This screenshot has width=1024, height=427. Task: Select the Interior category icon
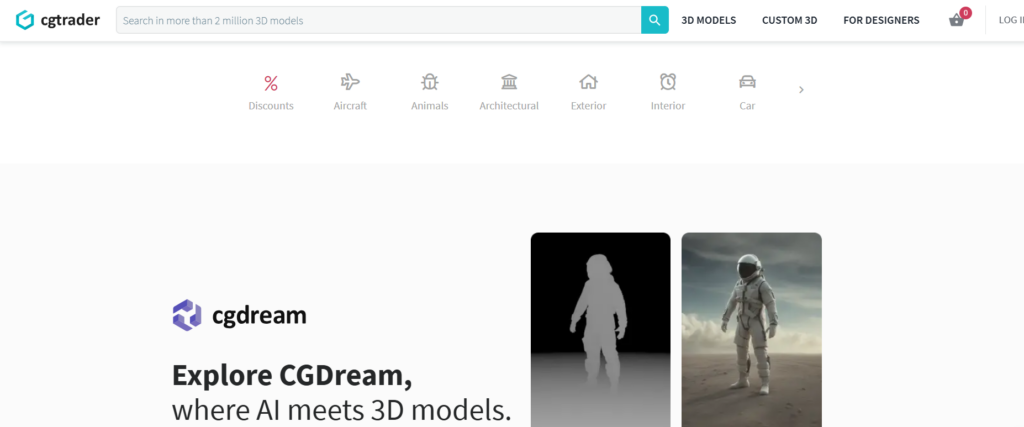point(668,82)
